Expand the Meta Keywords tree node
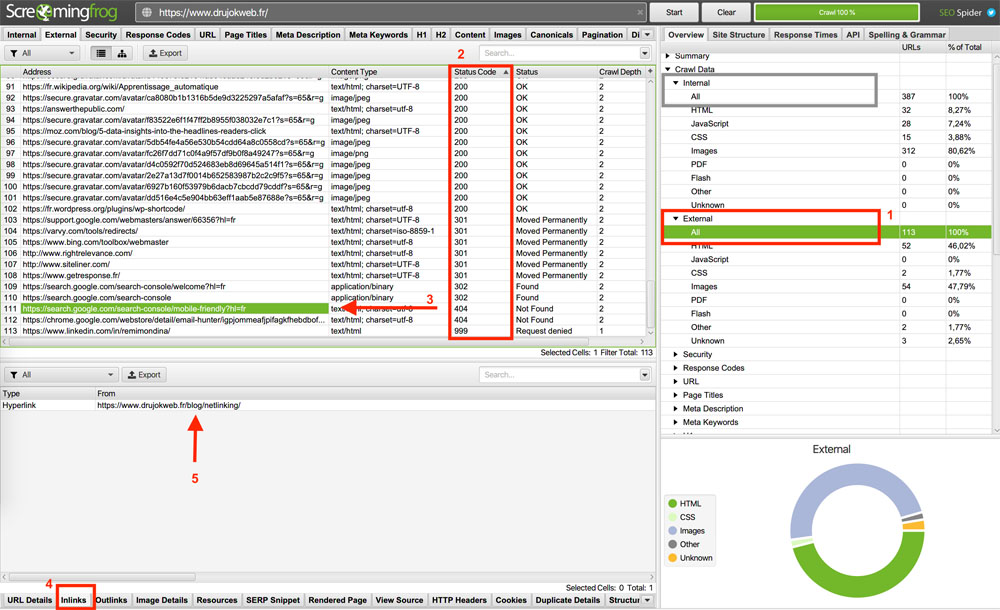Viewport: 1000px width, 610px height. click(x=675, y=422)
